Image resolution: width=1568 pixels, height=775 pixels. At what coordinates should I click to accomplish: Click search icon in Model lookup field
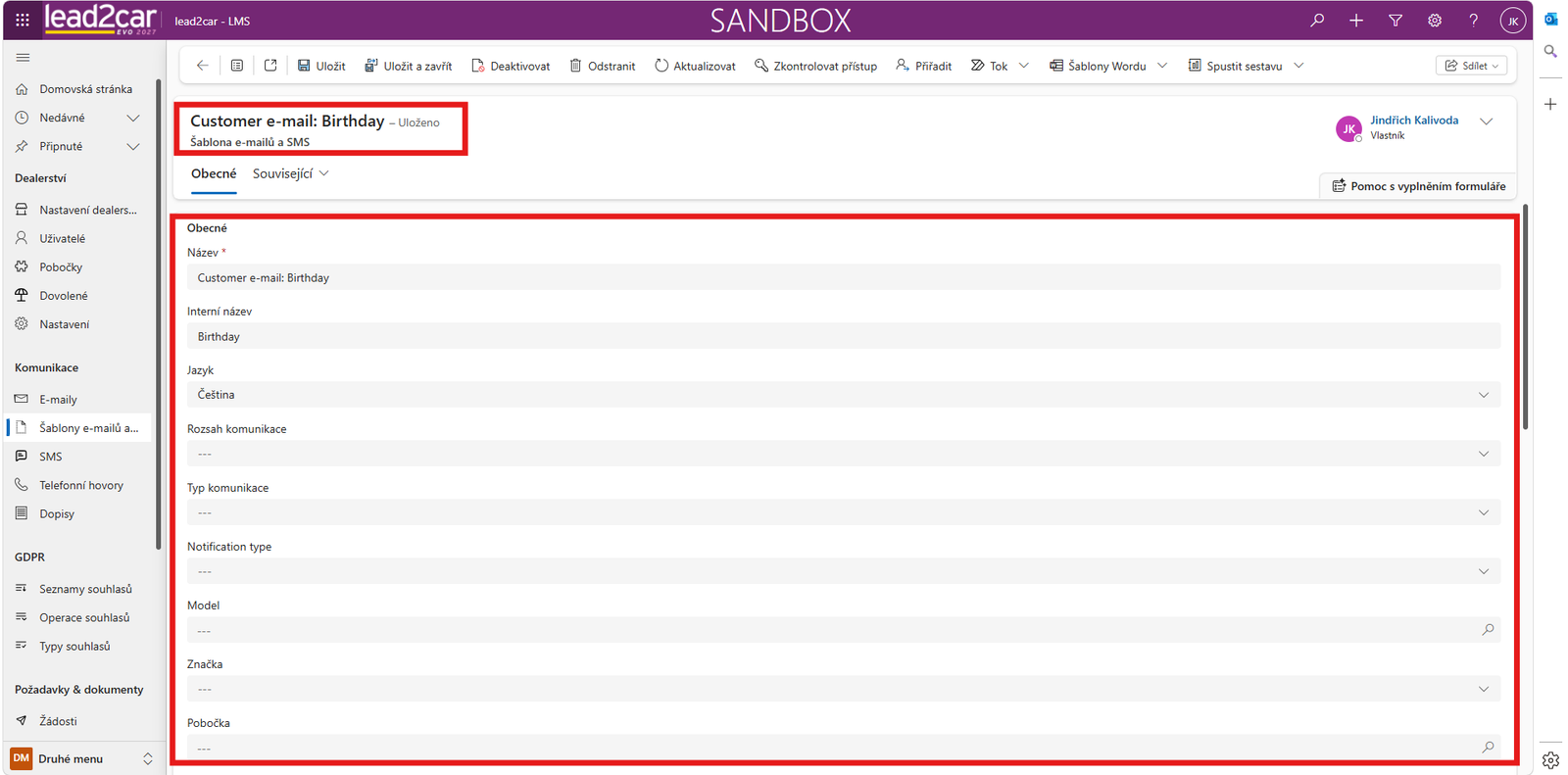1488,630
